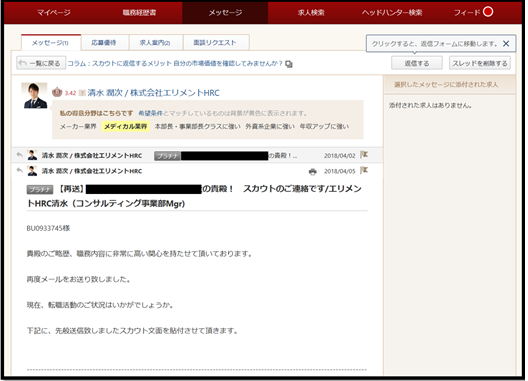Click the 私の得意分野はこちらです heading
The image size is (528, 381).
tap(96, 113)
